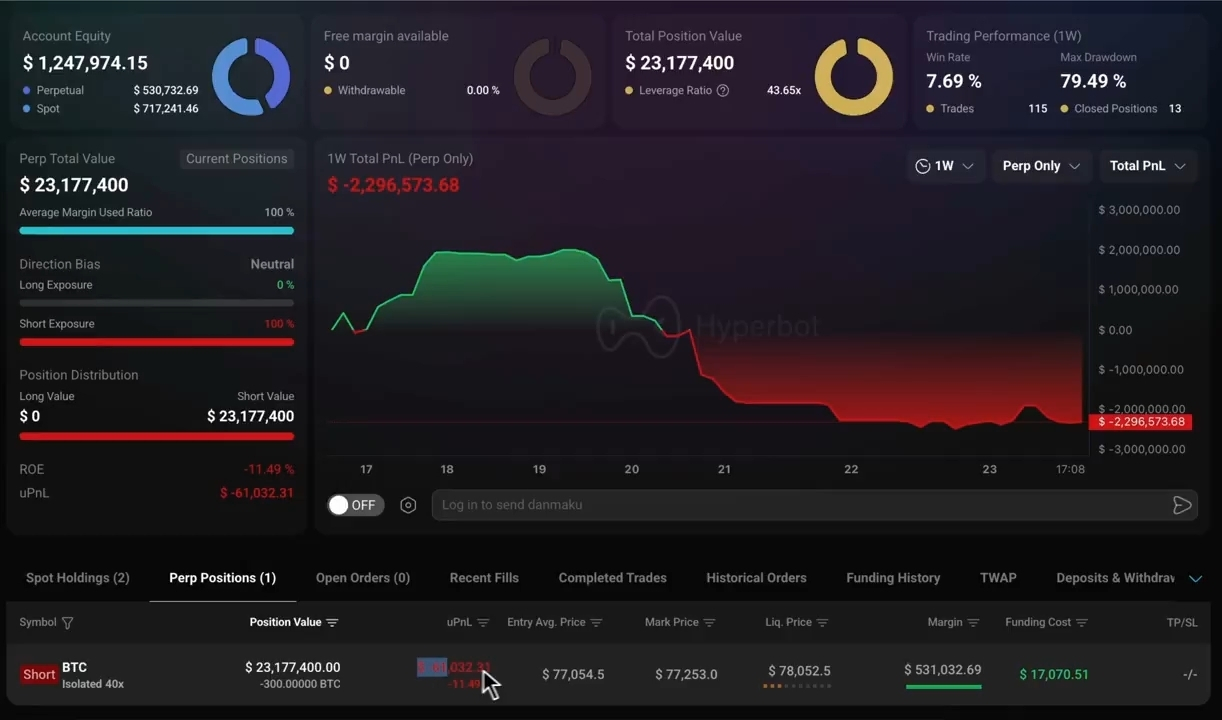Click the Short Exposure red bar
The width and height of the screenshot is (1222, 720).
(x=157, y=342)
